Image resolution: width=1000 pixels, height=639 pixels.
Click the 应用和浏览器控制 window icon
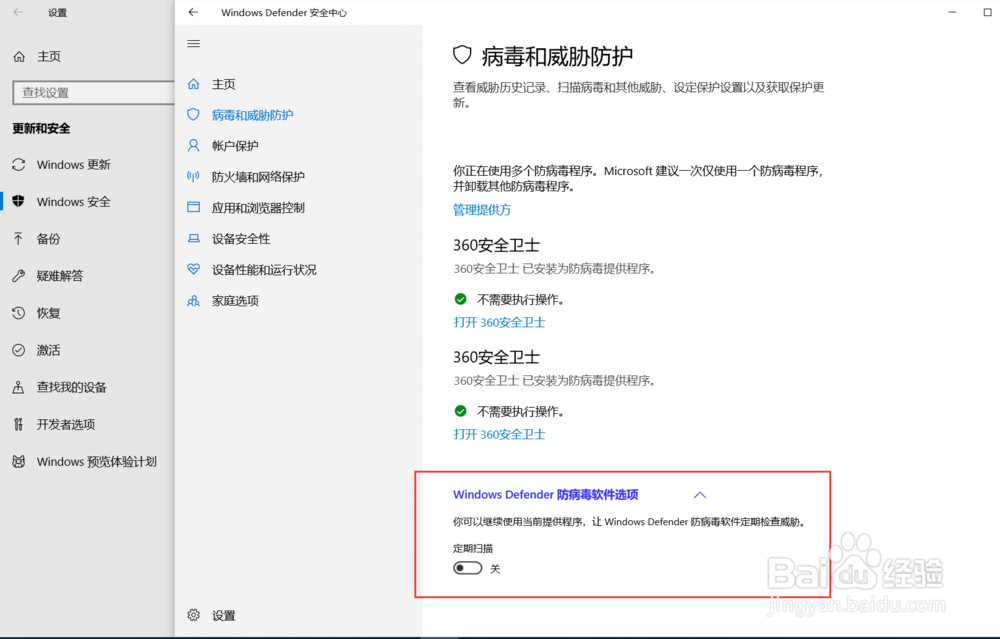(193, 207)
